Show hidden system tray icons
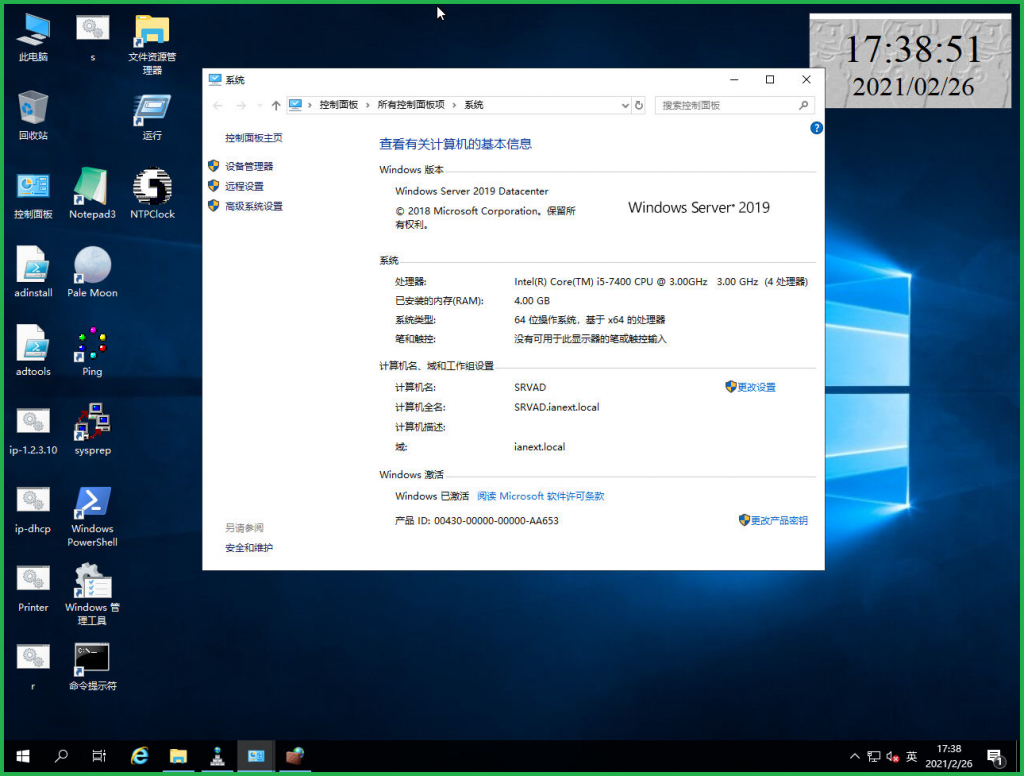The image size is (1024, 776). pyautogui.click(x=854, y=756)
